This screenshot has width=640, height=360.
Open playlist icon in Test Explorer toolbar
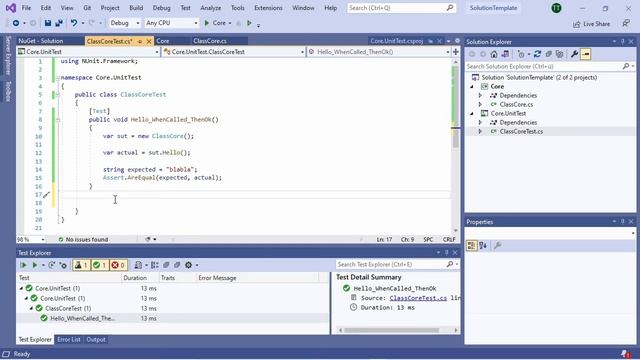pyautogui.click(x=138, y=265)
